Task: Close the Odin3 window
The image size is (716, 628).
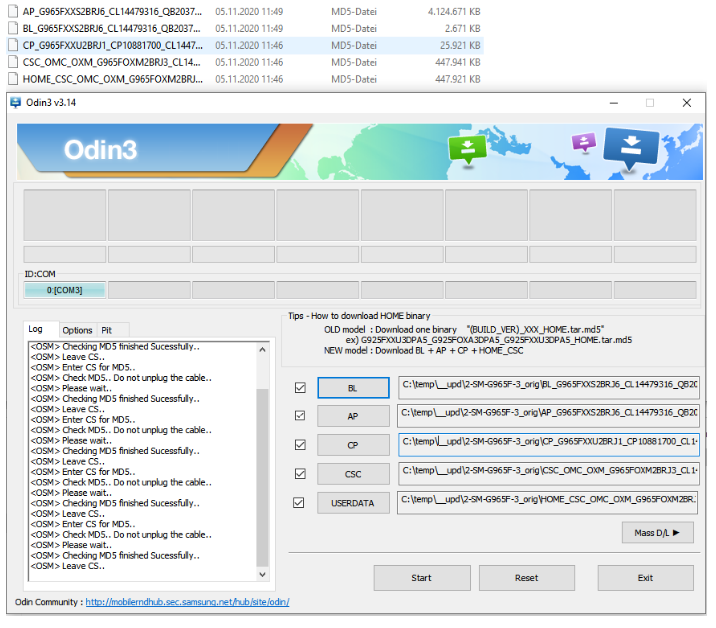Action: pyautogui.click(x=686, y=103)
